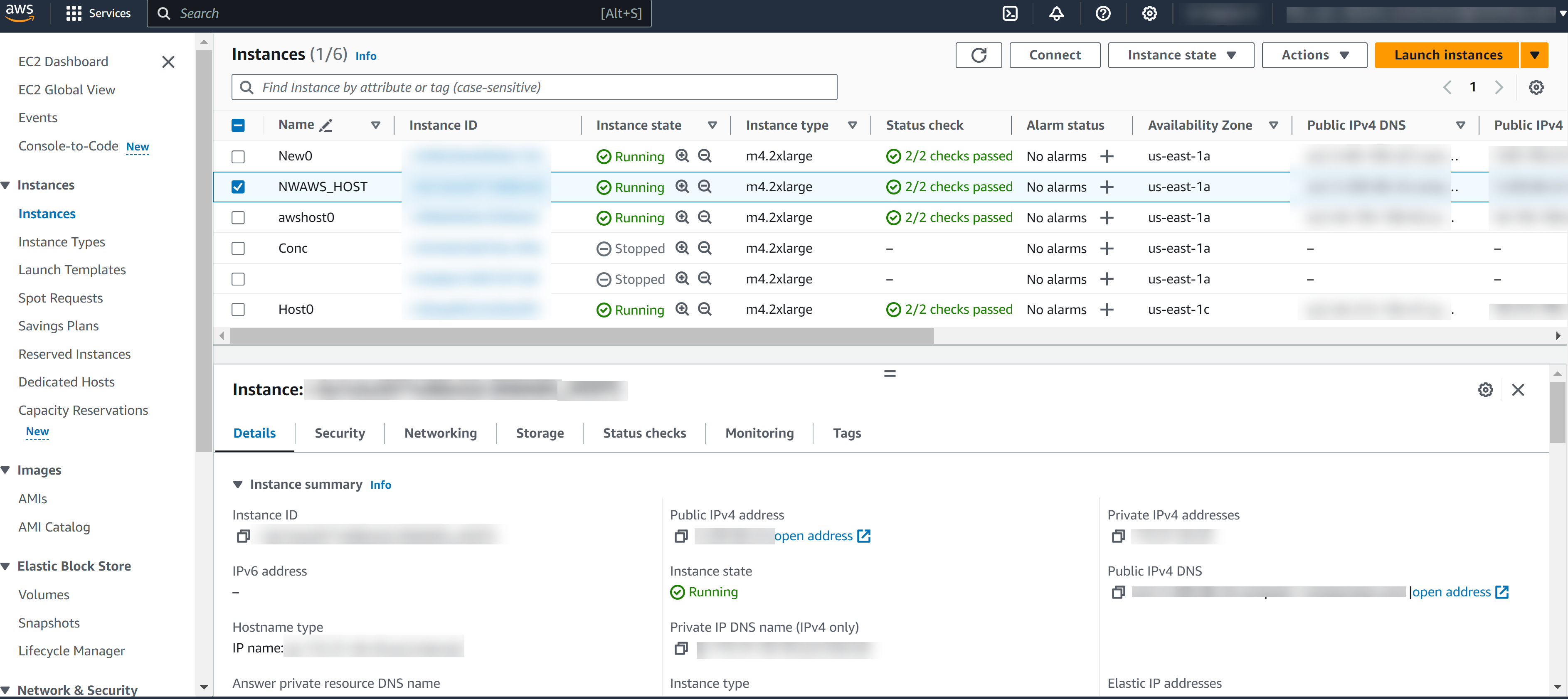
Task: Open the Instance state dropdown
Action: 1180,55
